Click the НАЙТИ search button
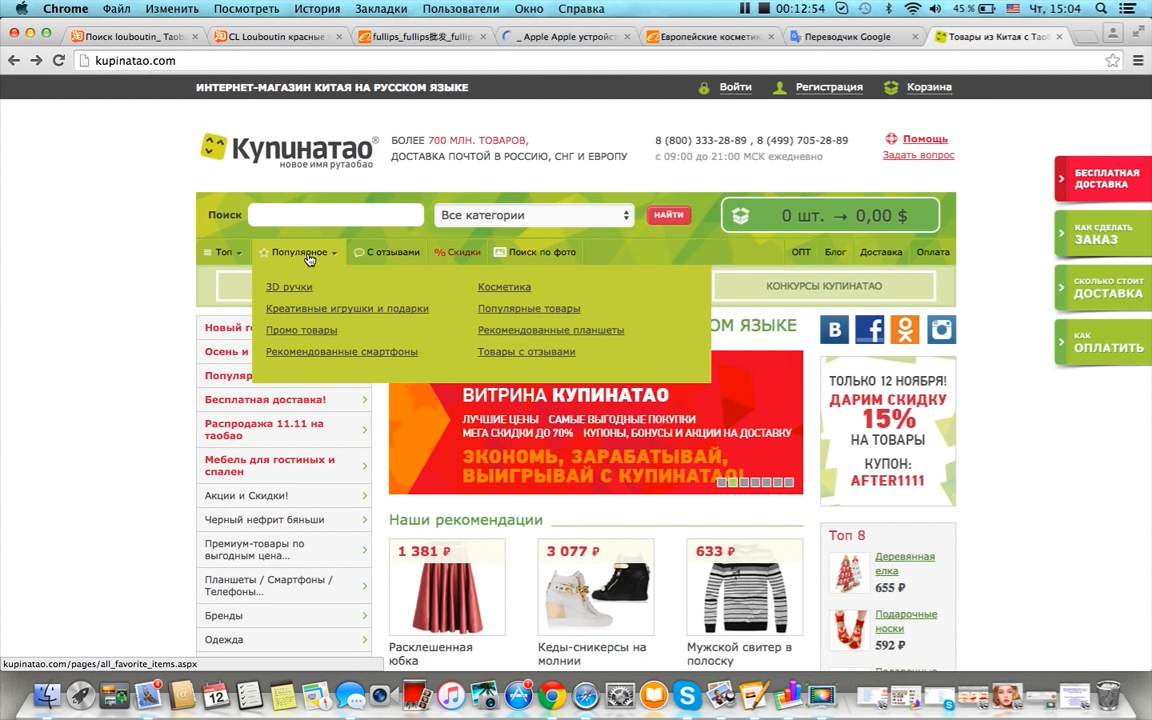The height and width of the screenshot is (720, 1152). pos(669,215)
